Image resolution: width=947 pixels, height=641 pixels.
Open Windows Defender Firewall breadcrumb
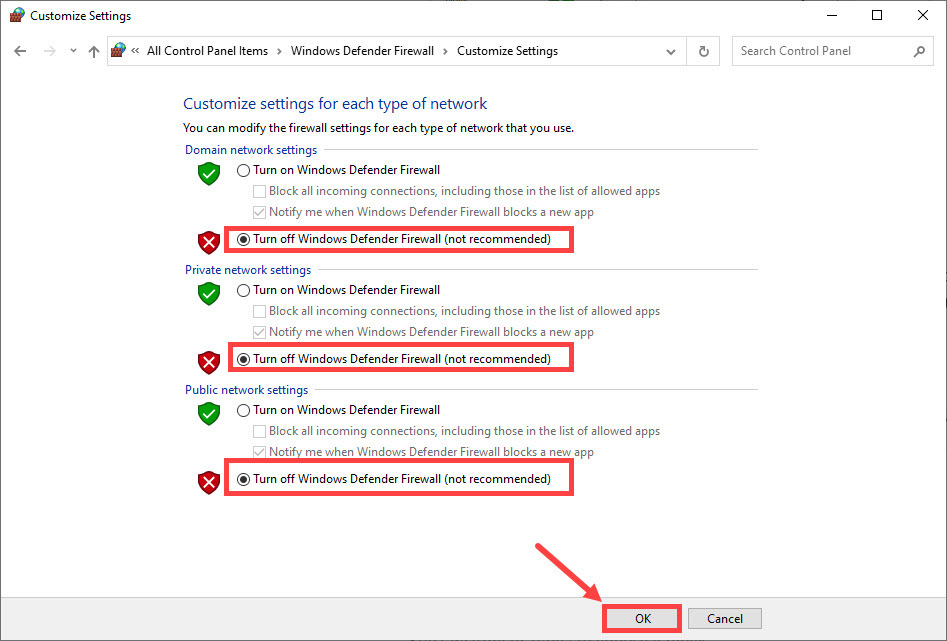coord(362,51)
